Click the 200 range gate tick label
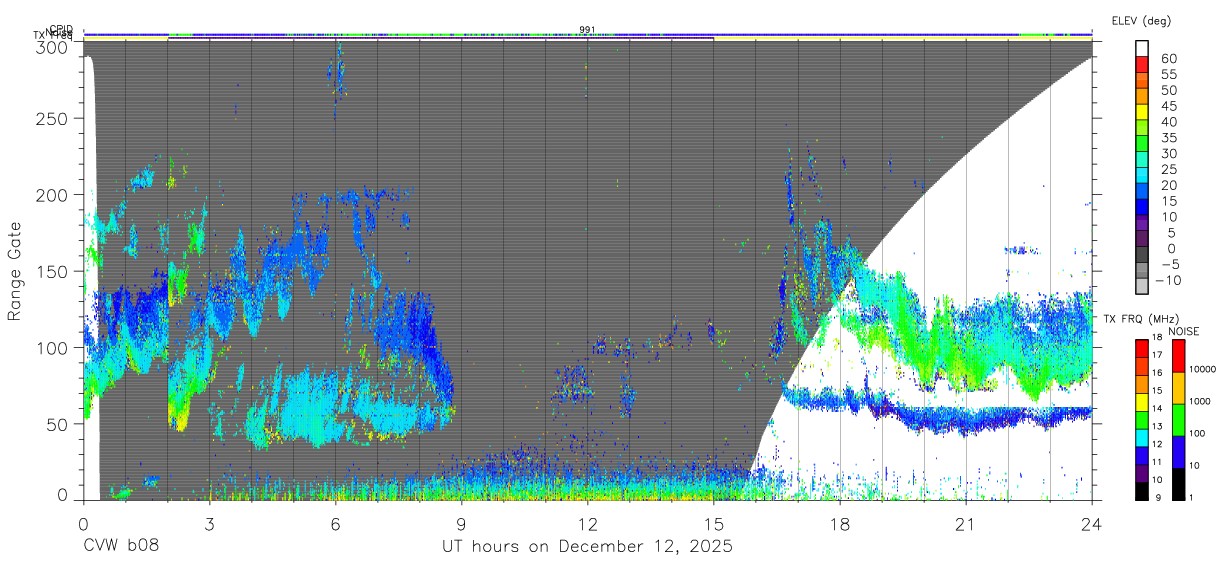Viewport: 1228px width, 567px height. coord(54,195)
